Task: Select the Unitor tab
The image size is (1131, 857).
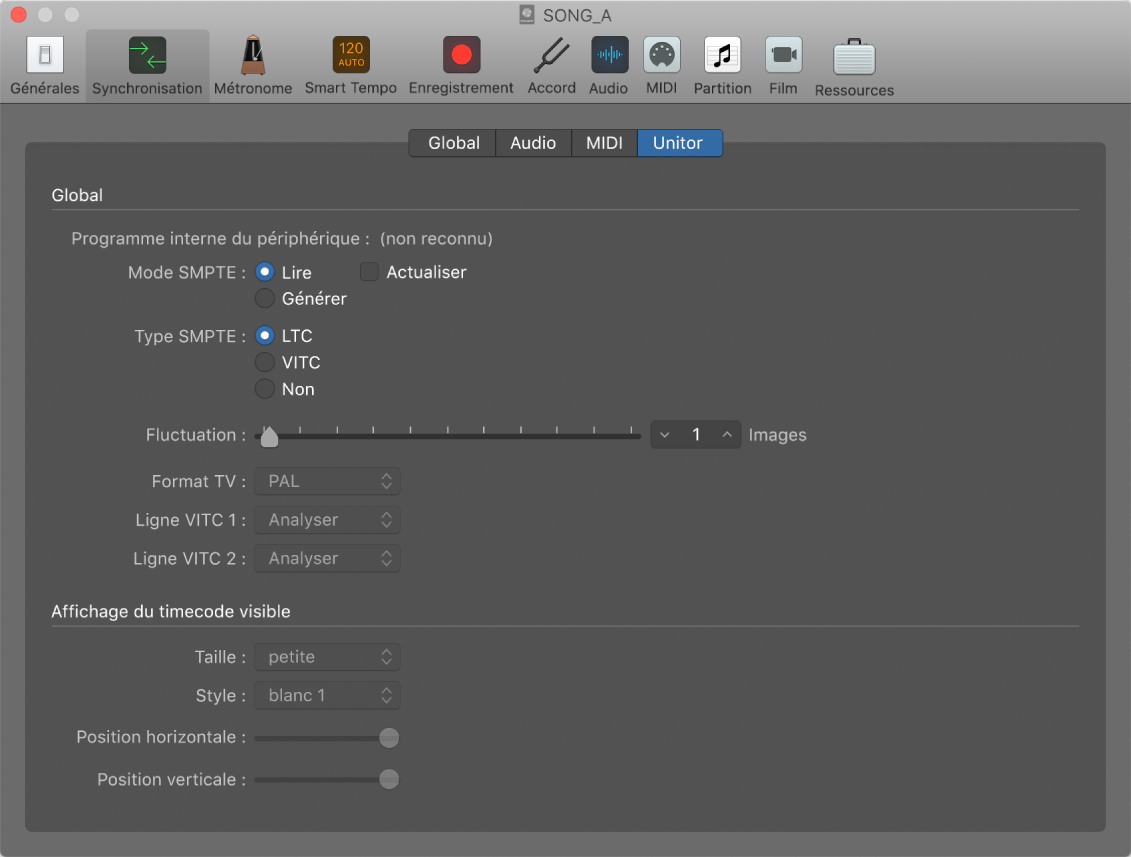Action: (x=679, y=143)
